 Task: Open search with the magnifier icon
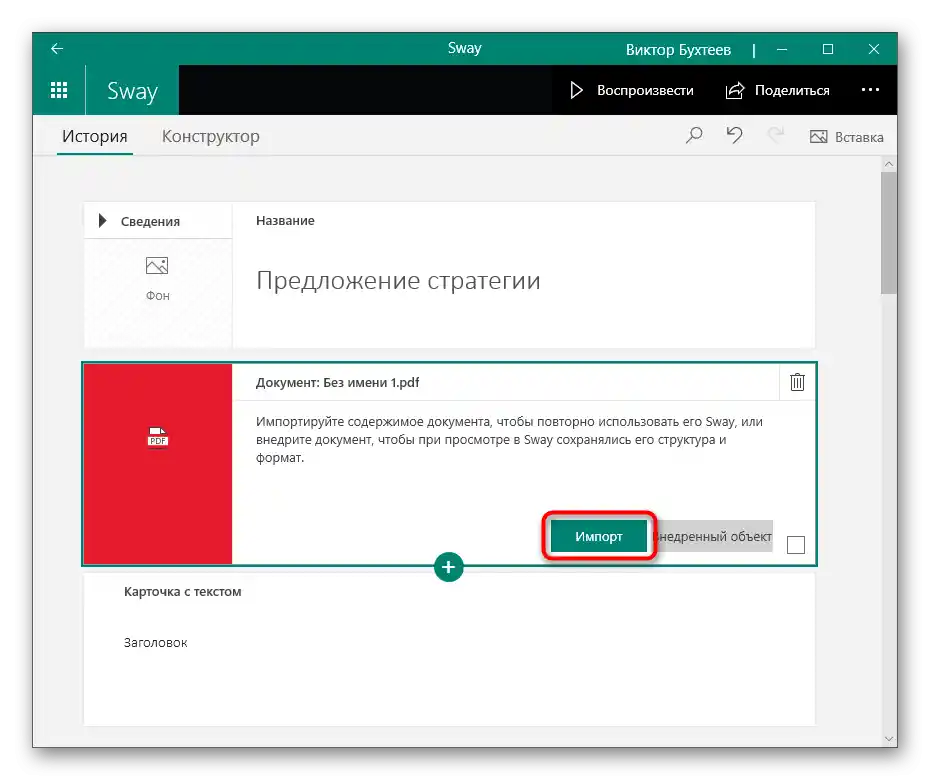[x=694, y=136]
